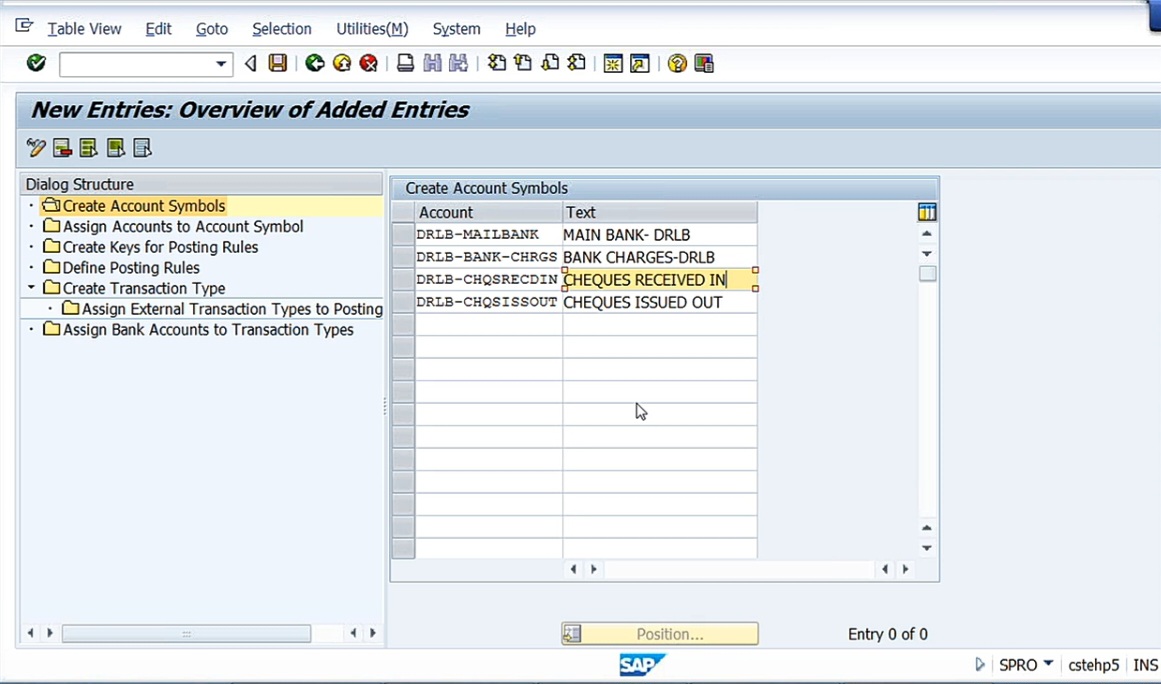Click the CHEQUES ISSUED OUT text field

click(x=660, y=302)
